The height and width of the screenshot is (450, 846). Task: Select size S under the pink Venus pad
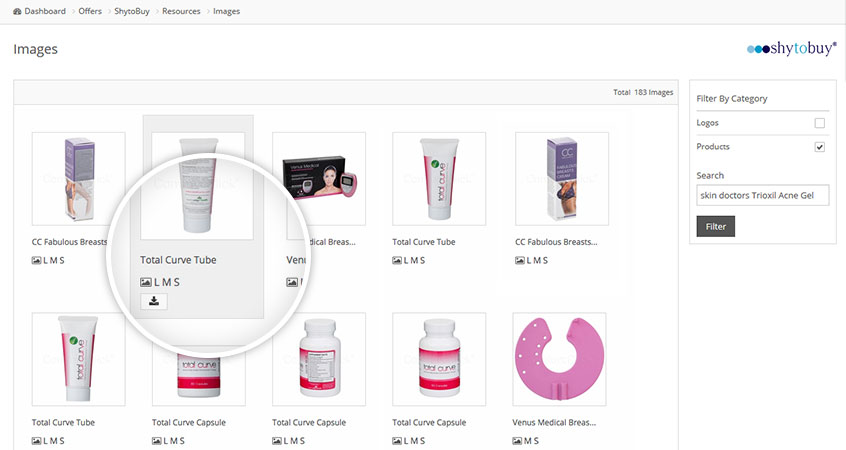point(535,441)
